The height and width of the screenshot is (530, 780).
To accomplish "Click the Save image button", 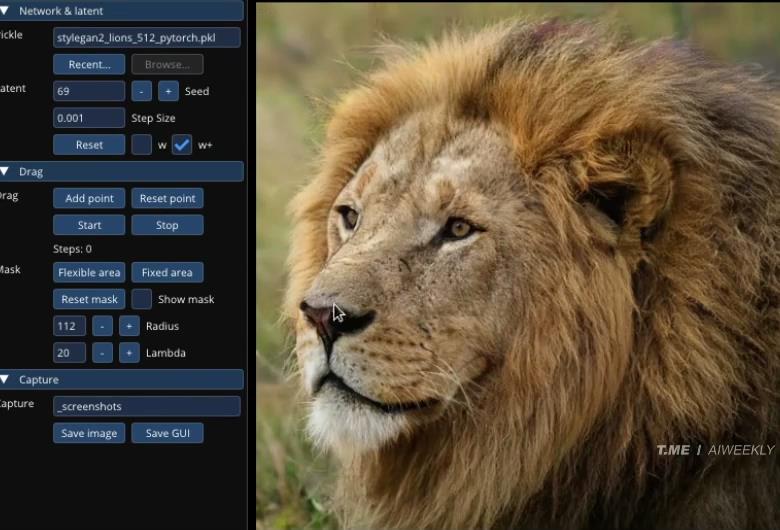I will (89, 434).
